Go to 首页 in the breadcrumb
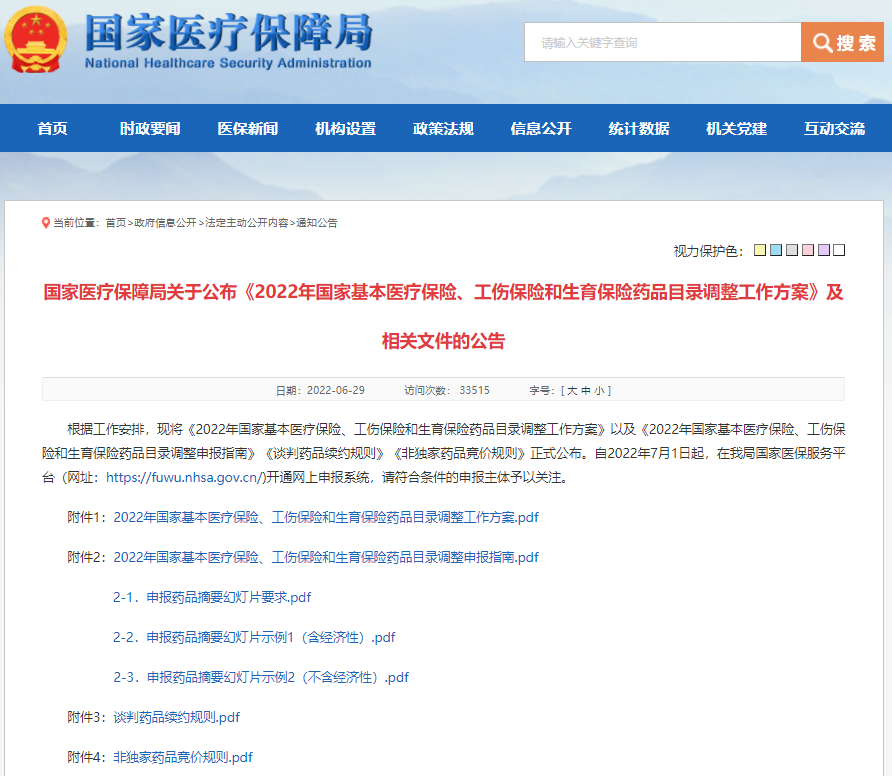The width and height of the screenshot is (892, 776). (x=115, y=223)
